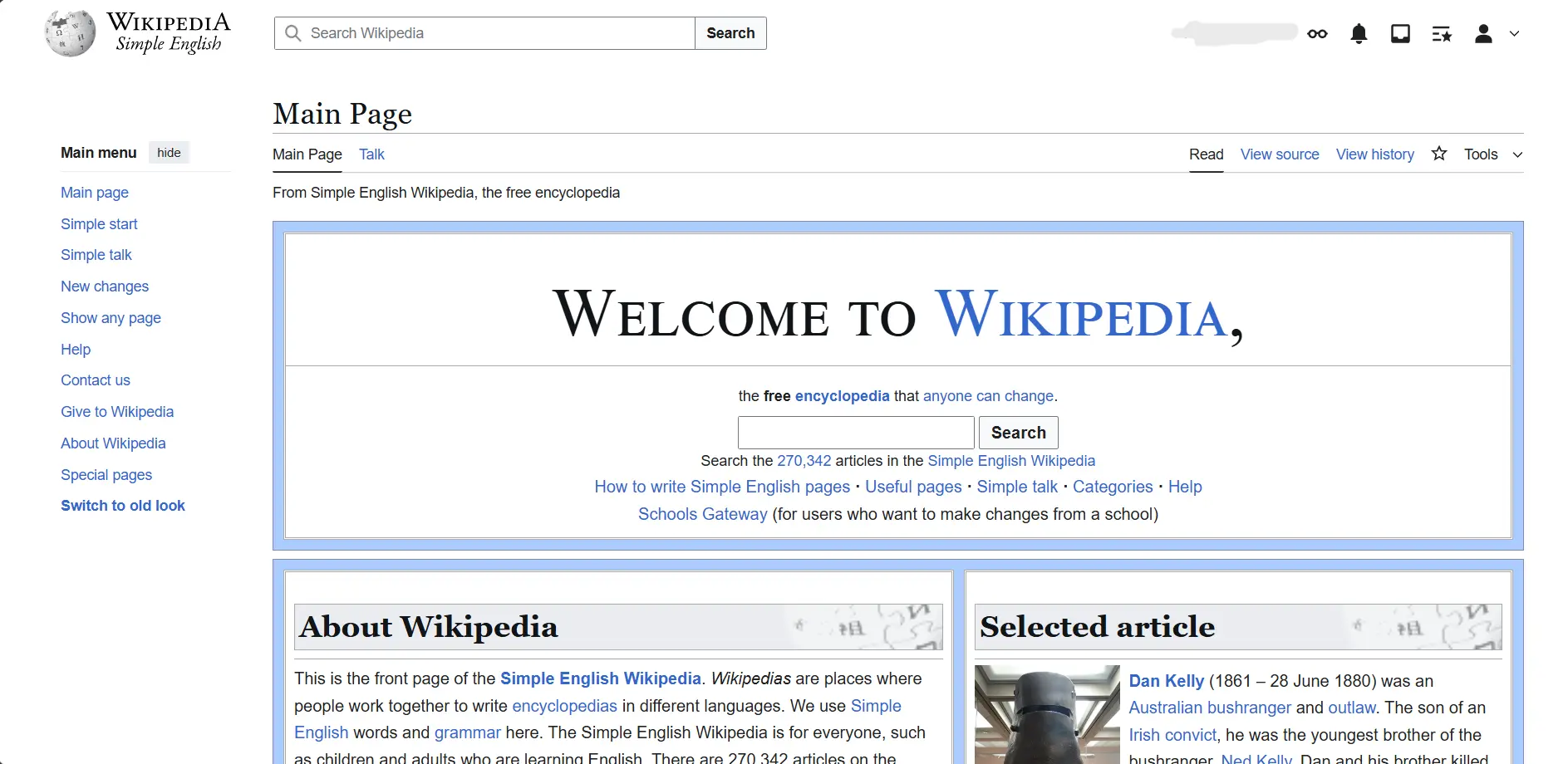Open the View history tab
The image size is (1568, 764).
pyautogui.click(x=1374, y=154)
